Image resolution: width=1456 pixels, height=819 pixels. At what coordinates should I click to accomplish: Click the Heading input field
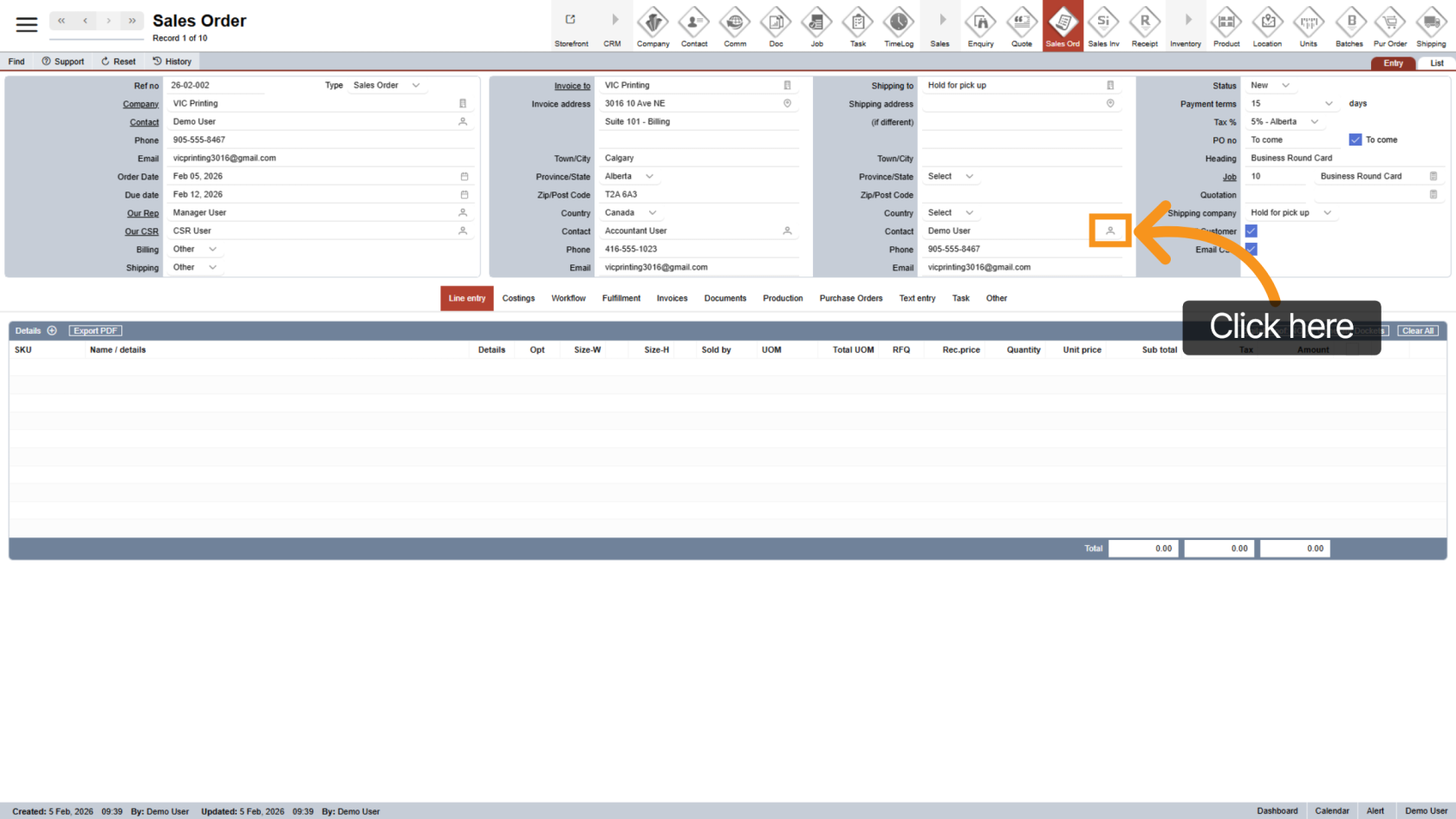click(1343, 158)
